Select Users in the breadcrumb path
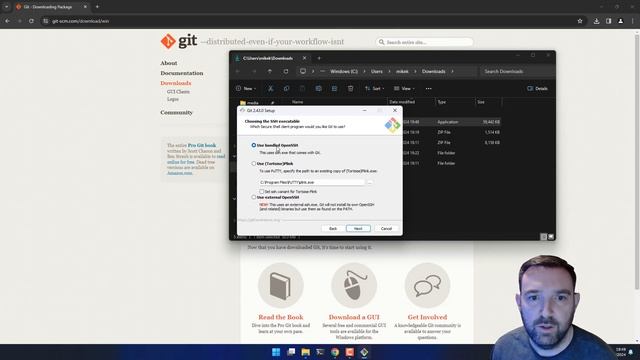The image size is (640, 360). [x=377, y=71]
